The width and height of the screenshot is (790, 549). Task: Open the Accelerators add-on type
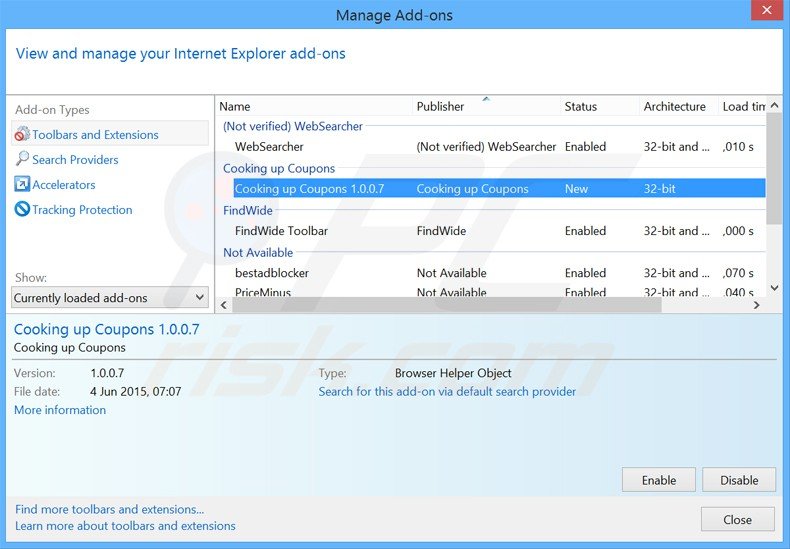click(63, 185)
